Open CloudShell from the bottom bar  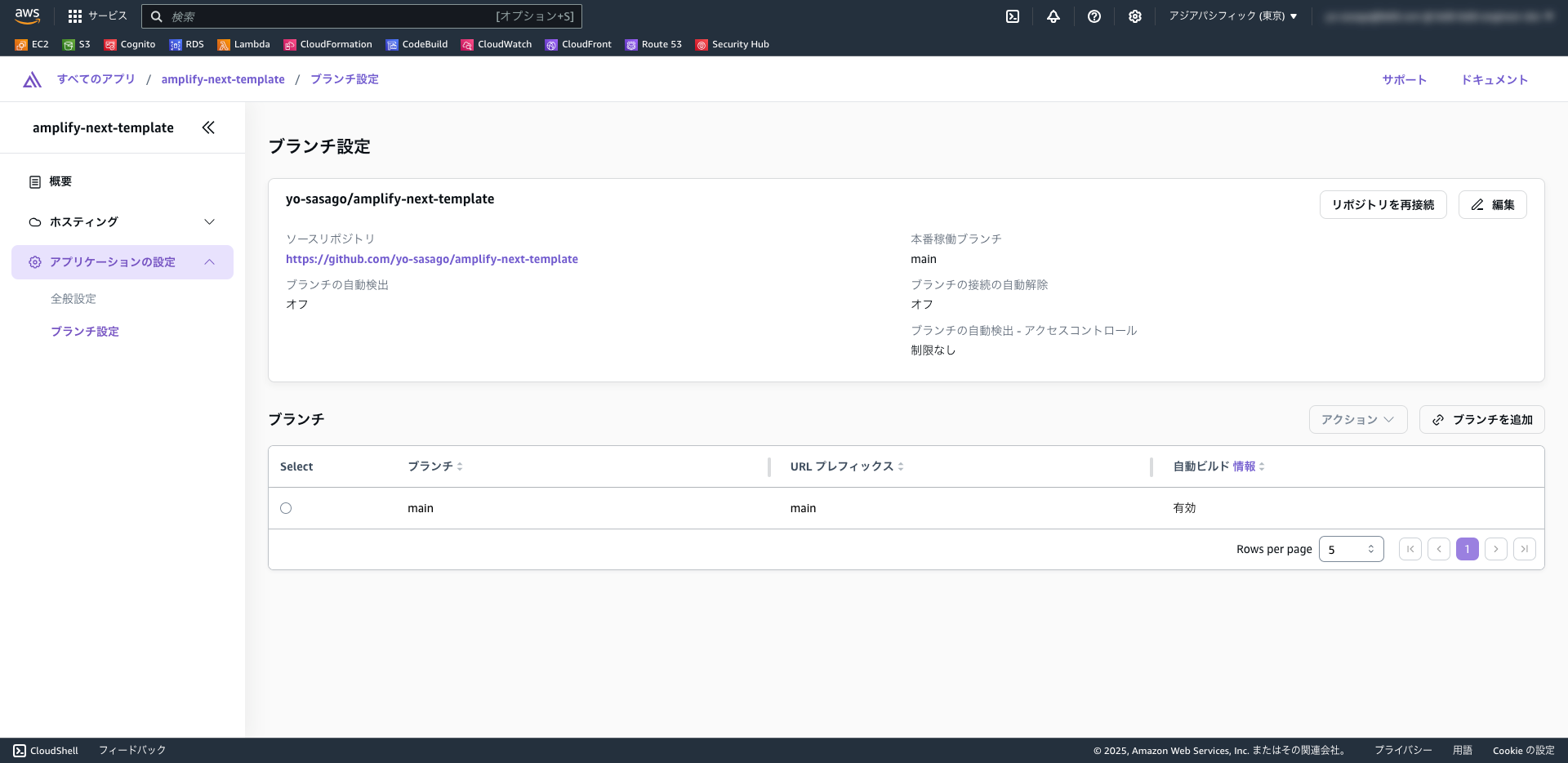pos(45,750)
